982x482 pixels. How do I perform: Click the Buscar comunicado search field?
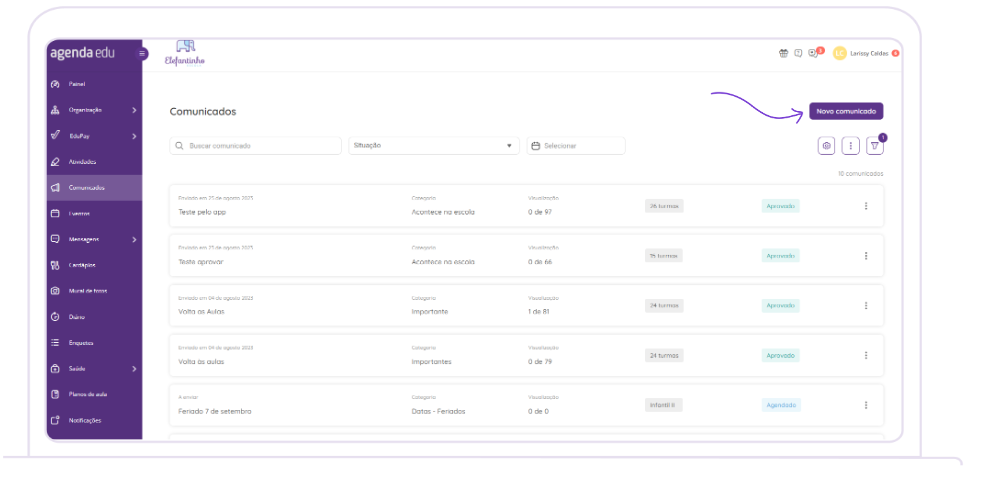point(256,146)
